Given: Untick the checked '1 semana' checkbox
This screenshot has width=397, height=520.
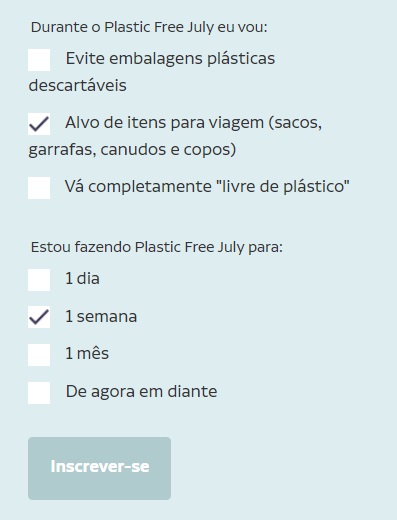Looking at the screenshot, I should coord(39,317).
